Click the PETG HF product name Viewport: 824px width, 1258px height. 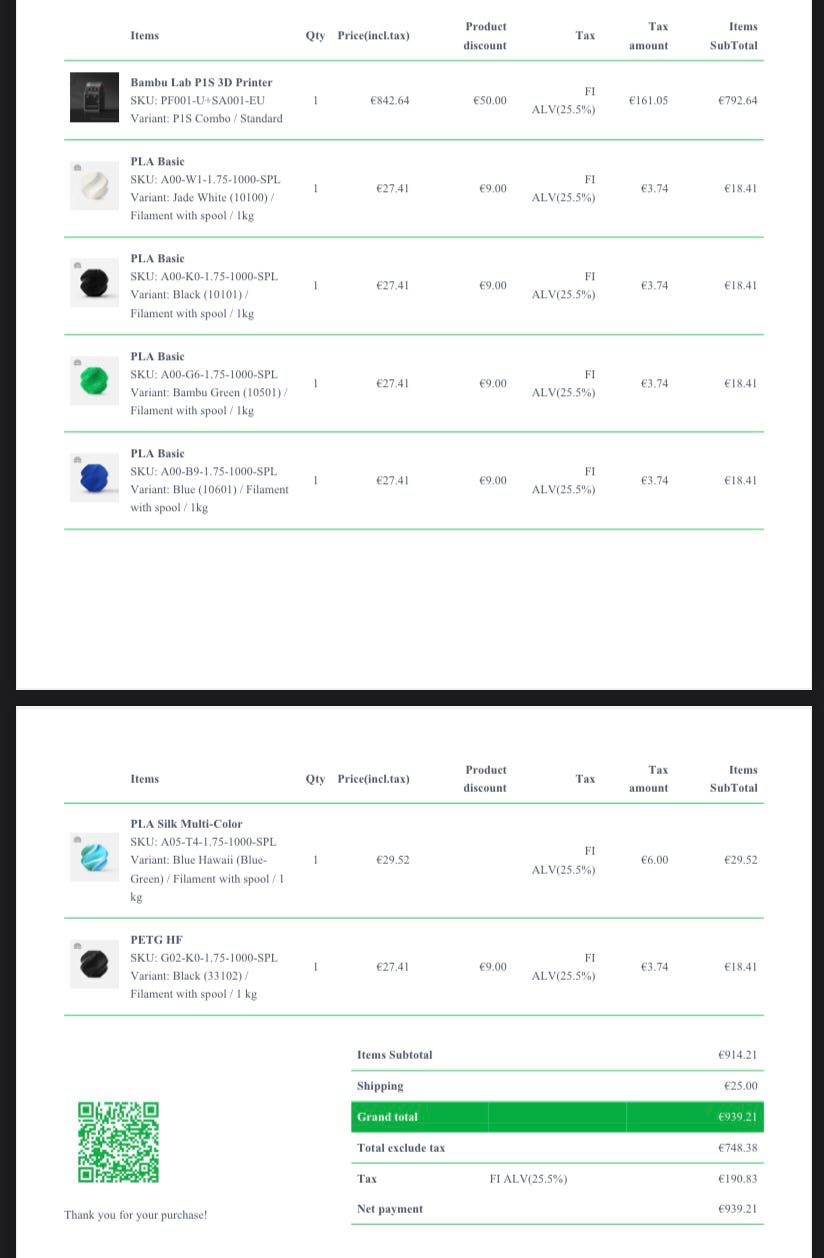(x=156, y=940)
